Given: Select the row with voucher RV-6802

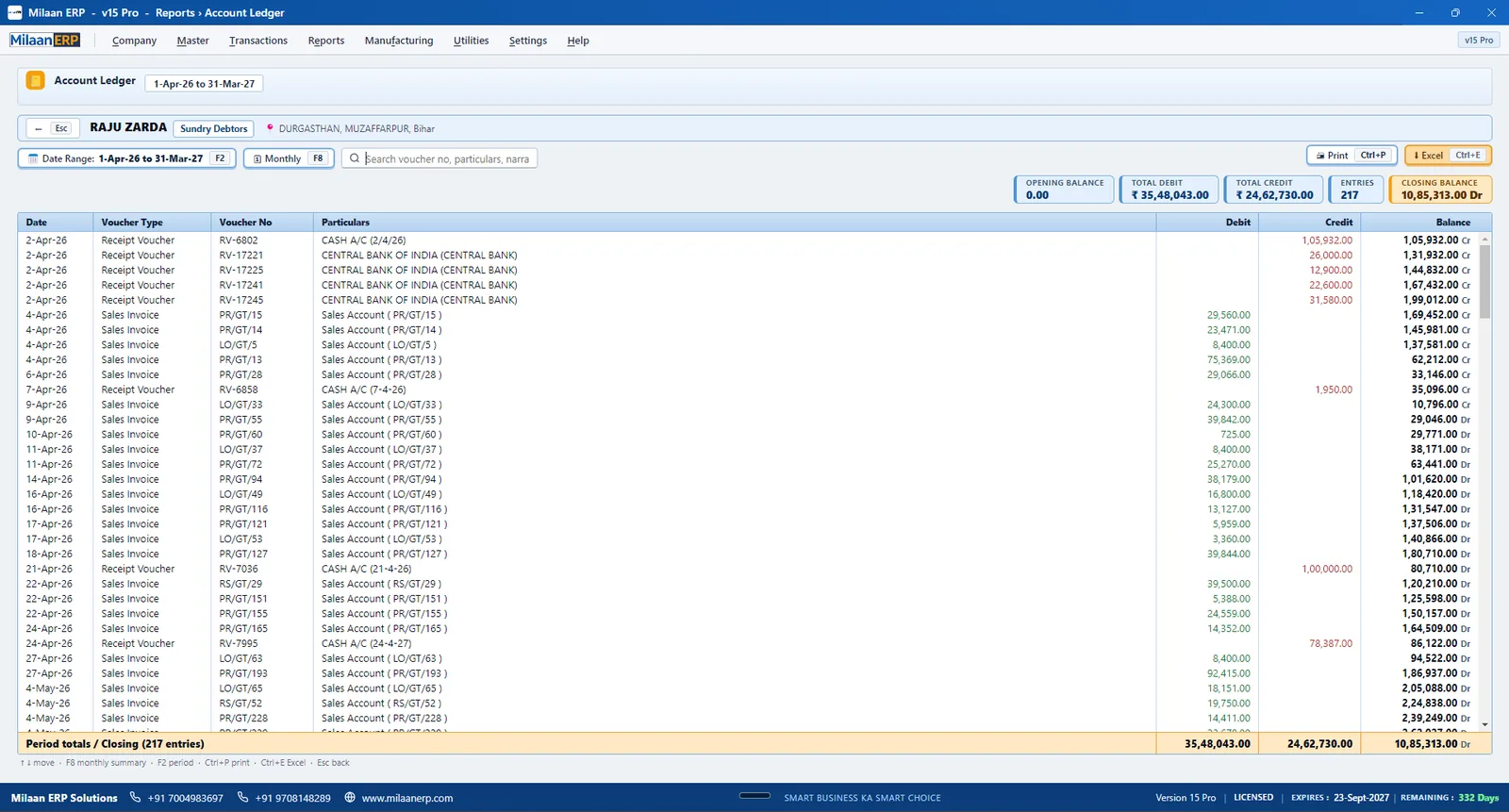Looking at the screenshot, I should click(748, 240).
